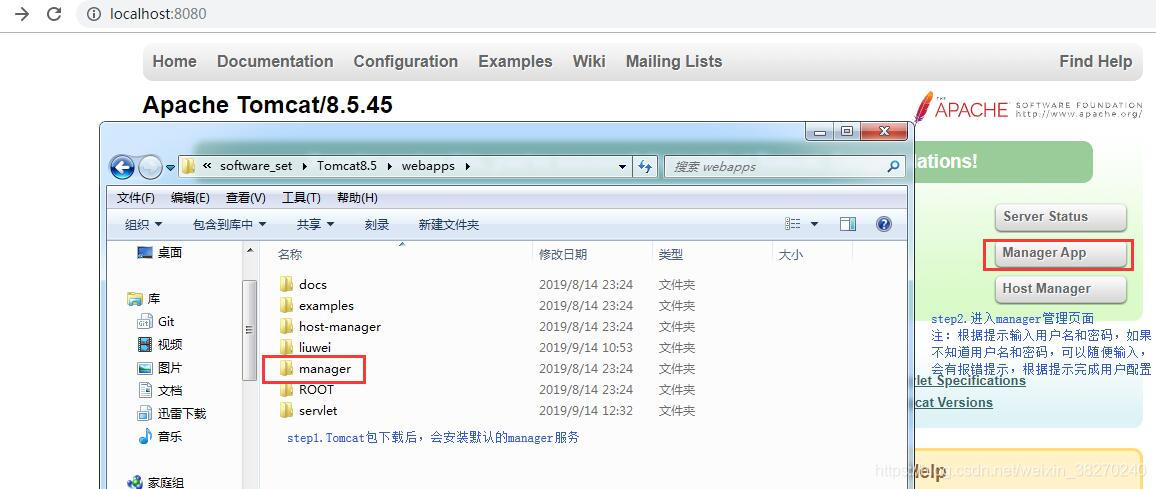This screenshot has width=1156, height=489.
Task: Open address bar history dropdown
Action: (x=622, y=167)
